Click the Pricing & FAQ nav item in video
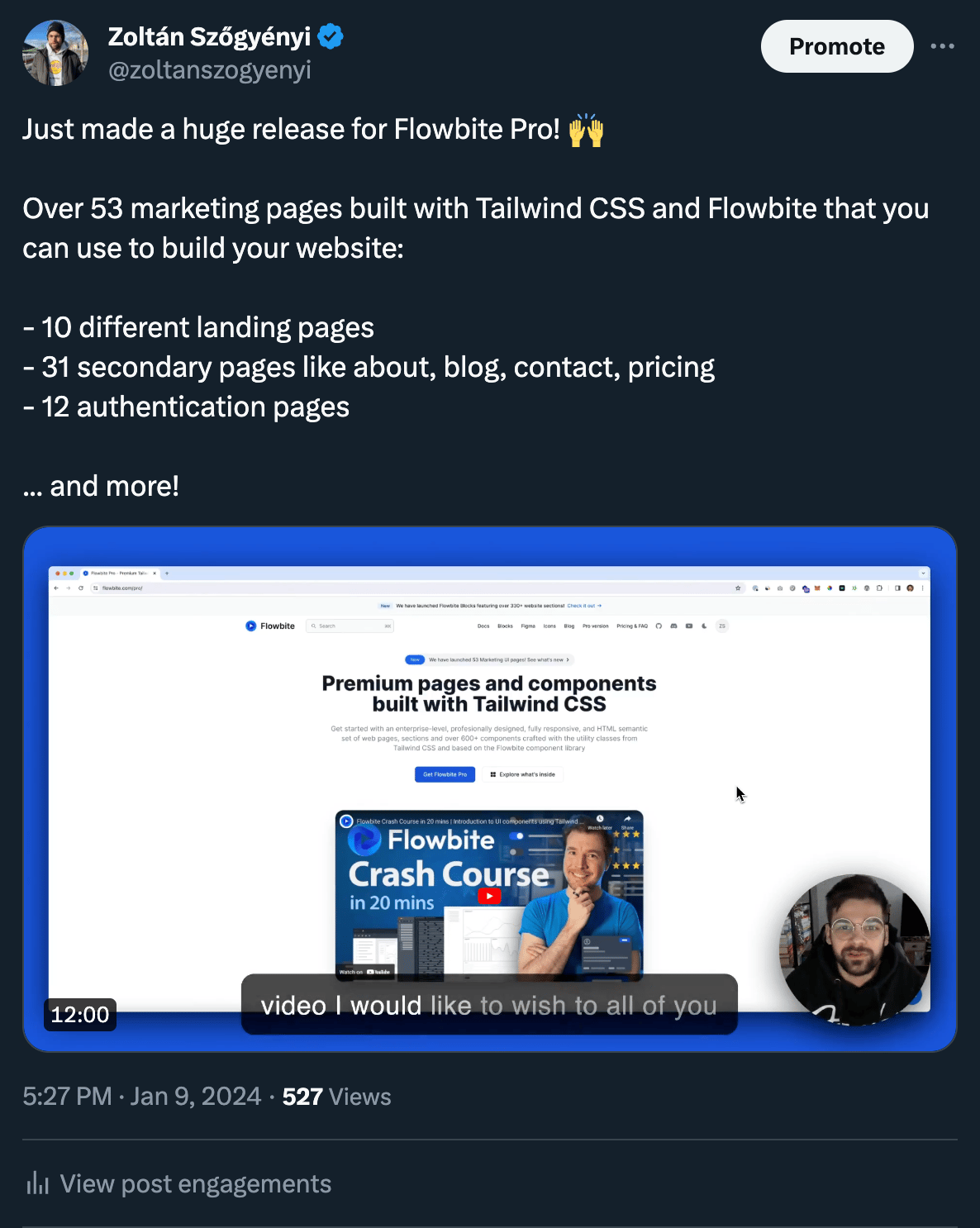This screenshot has height=1228, width=980. tap(632, 626)
